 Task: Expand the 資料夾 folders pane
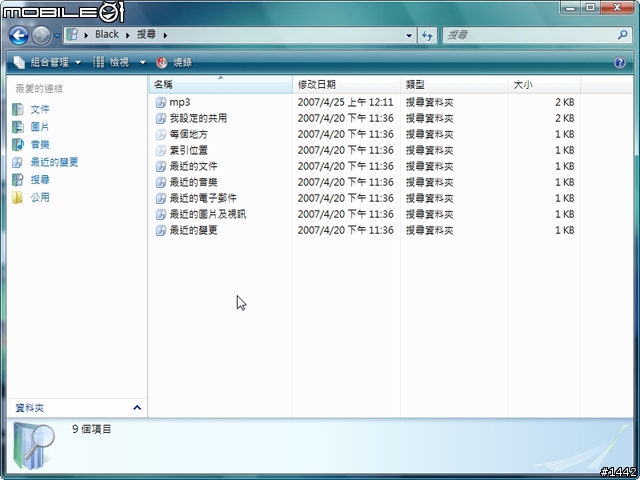(x=137, y=407)
